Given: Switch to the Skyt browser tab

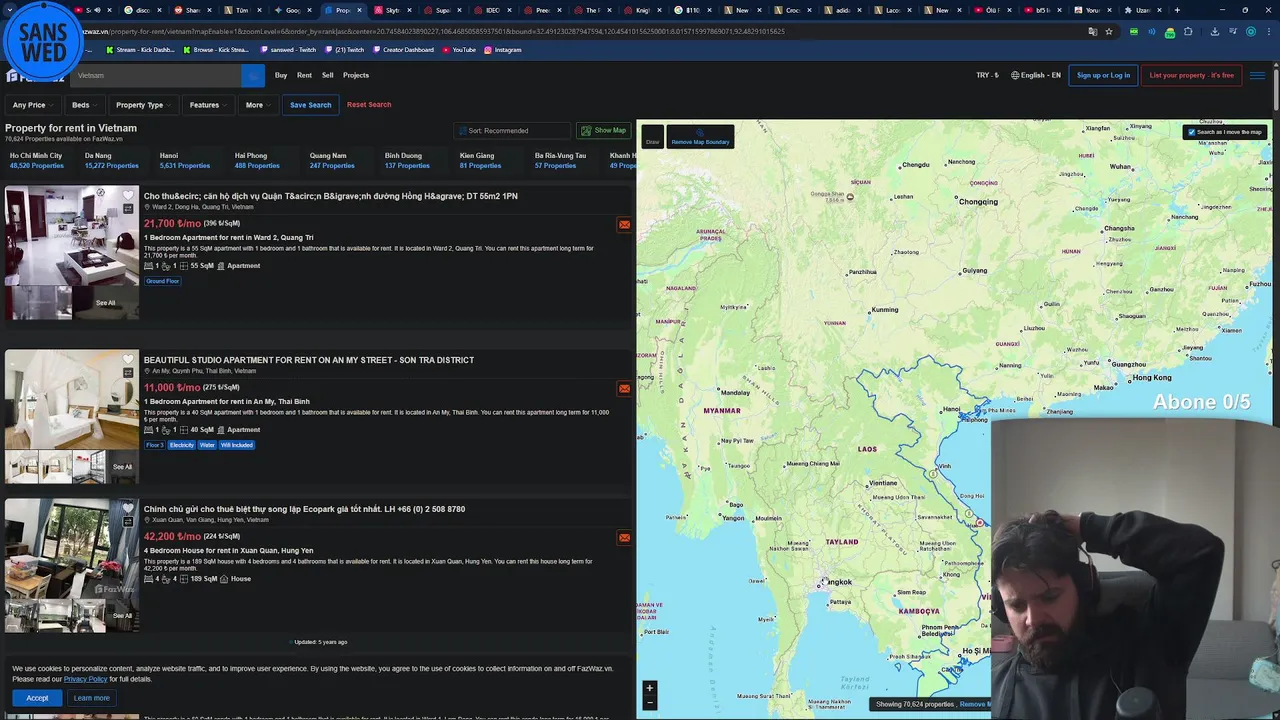Looking at the screenshot, I should (393, 10).
